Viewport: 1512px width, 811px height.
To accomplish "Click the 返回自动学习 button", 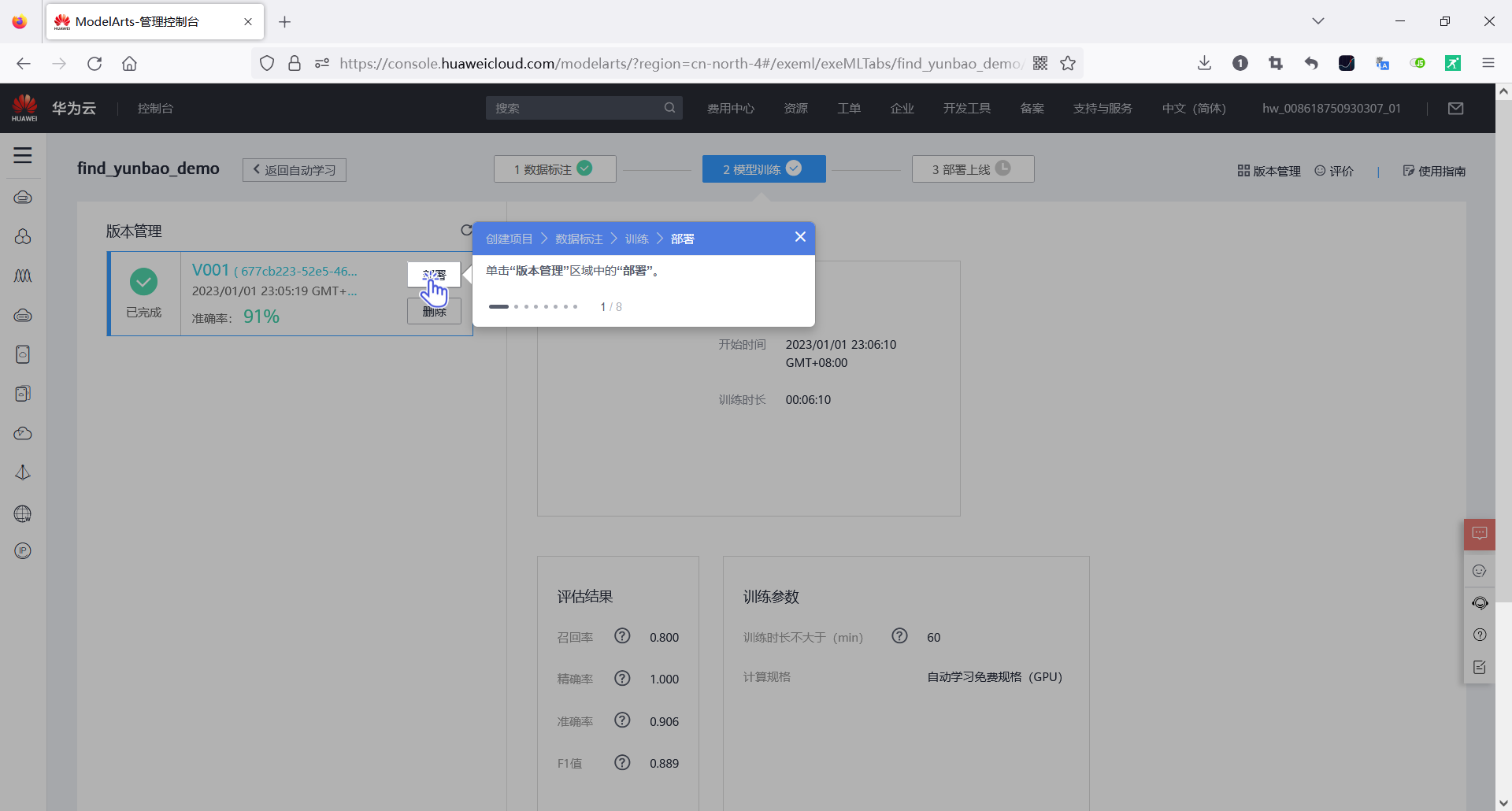I will pos(294,170).
